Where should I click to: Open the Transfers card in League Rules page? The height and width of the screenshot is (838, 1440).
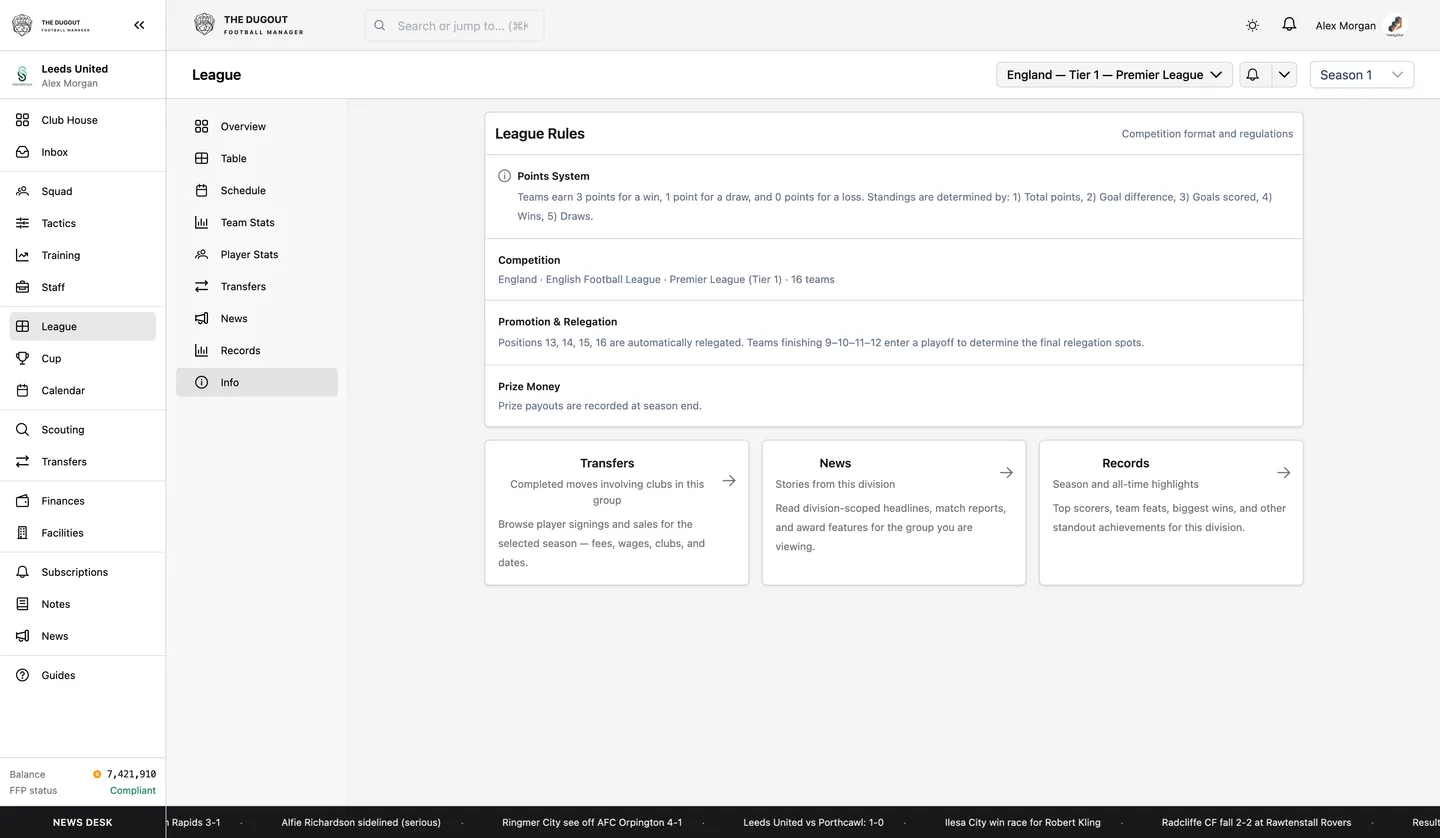pos(617,512)
